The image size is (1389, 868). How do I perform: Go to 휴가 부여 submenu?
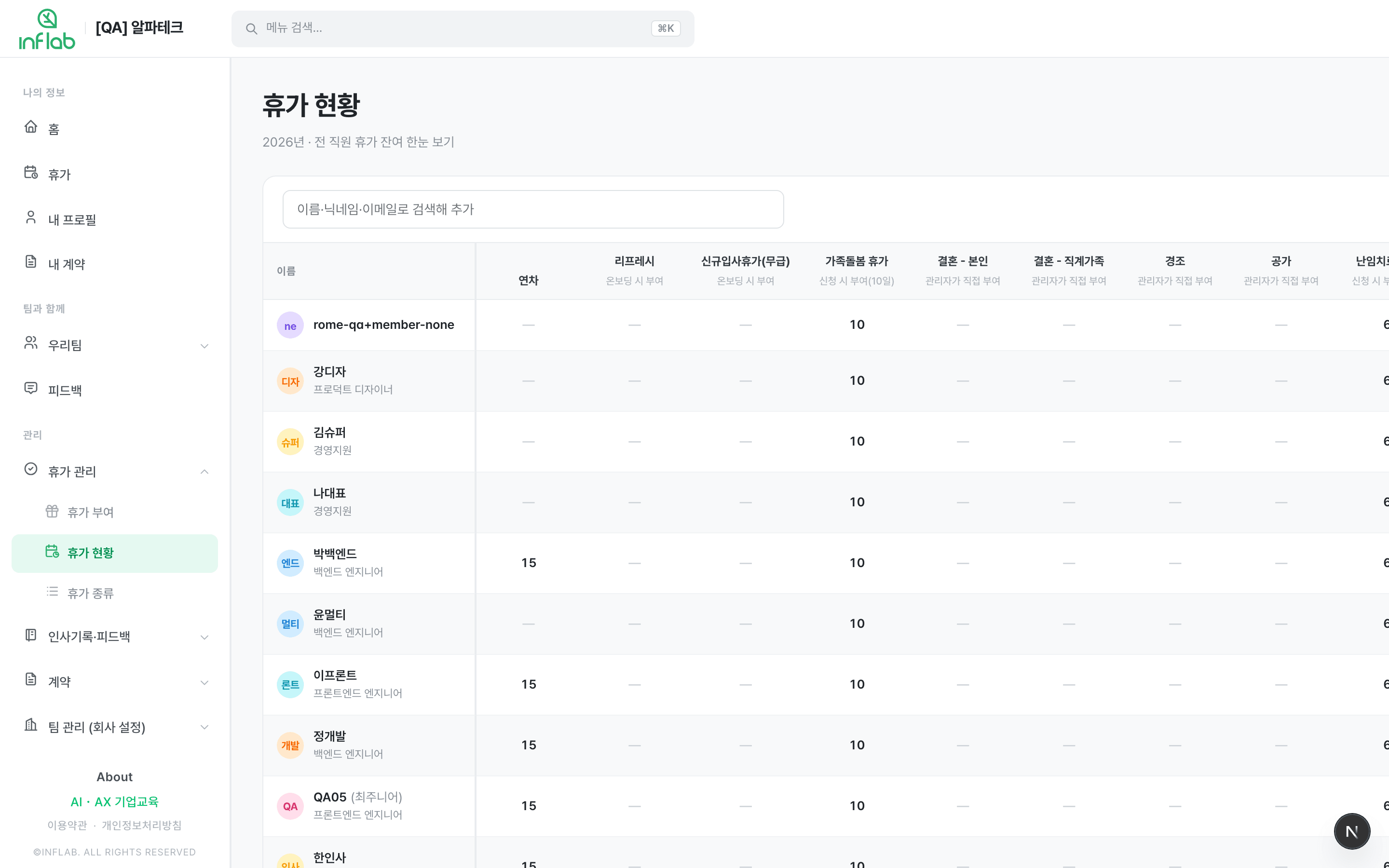click(x=115, y=512)
